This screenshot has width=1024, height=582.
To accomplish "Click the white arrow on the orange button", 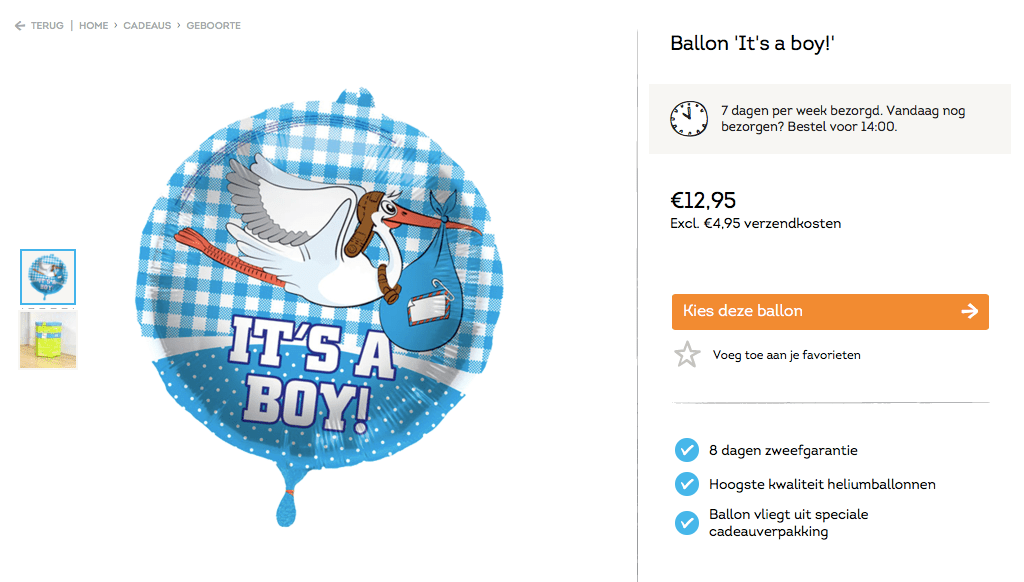I will (x=968, y=311).
